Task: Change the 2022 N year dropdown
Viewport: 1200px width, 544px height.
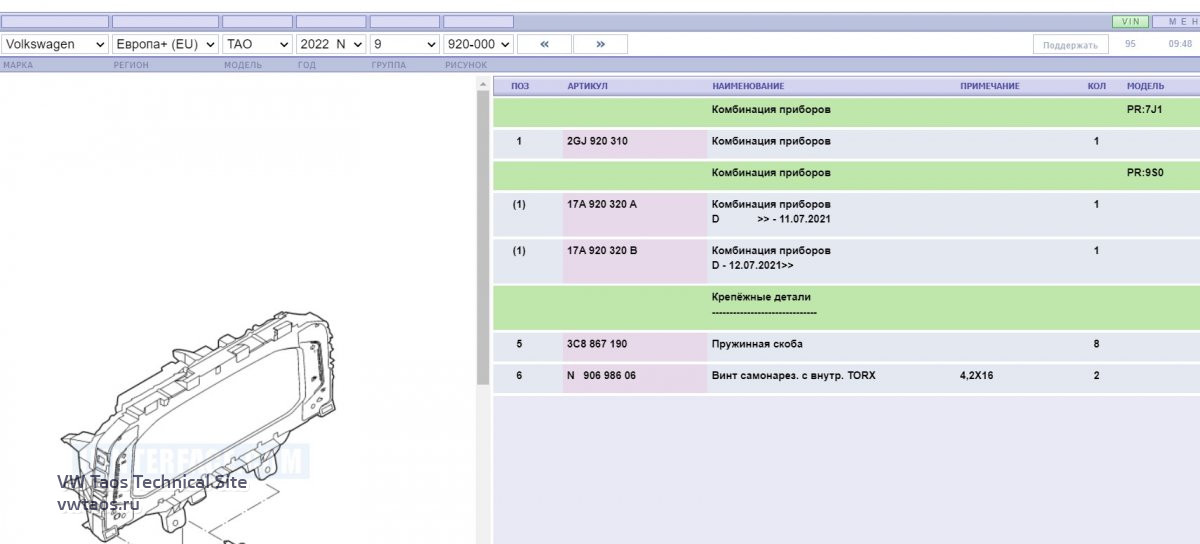Action: point(331,44)
